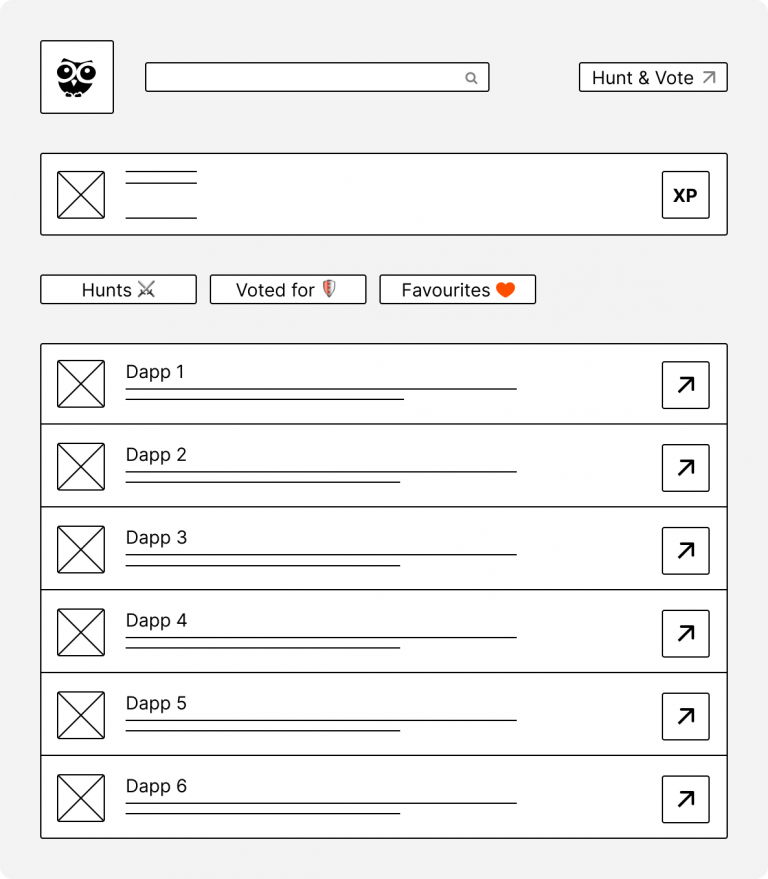This screenshot has height=879, width=768.
Task: Open Dapp 4 arrow icon
Action: (x=686, y=633)
